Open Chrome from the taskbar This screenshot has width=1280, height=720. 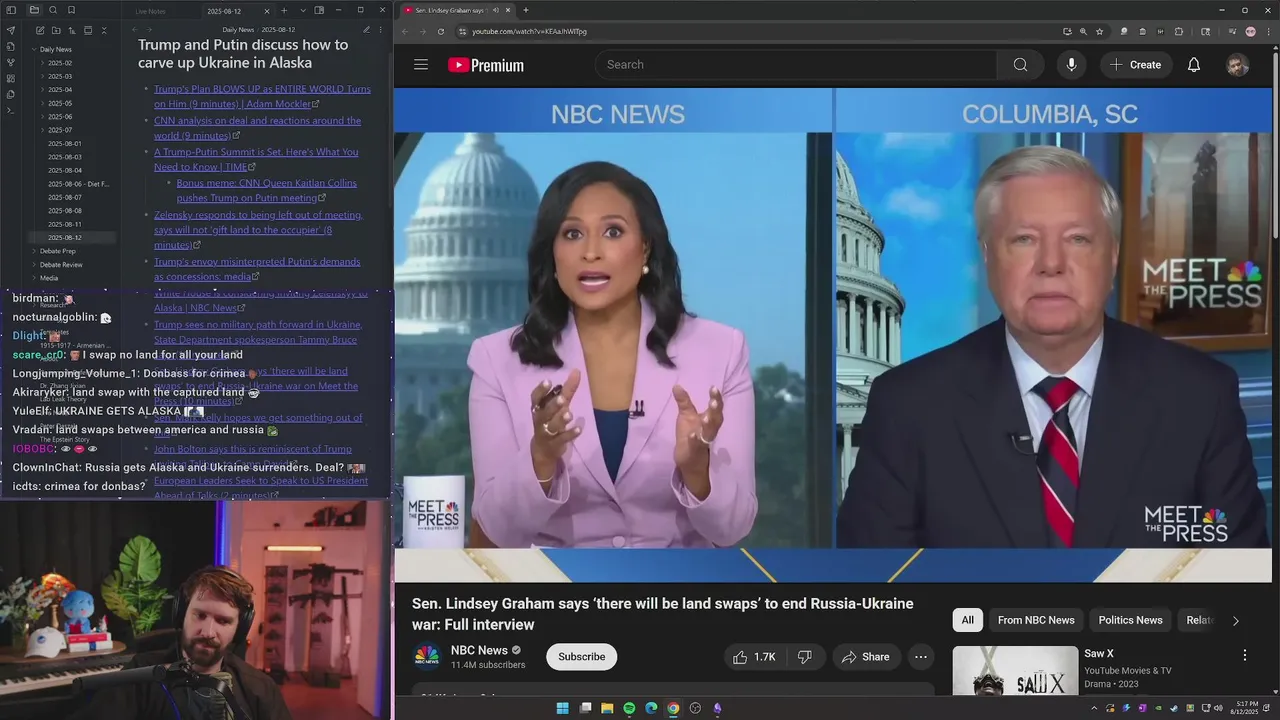point(673,708)
